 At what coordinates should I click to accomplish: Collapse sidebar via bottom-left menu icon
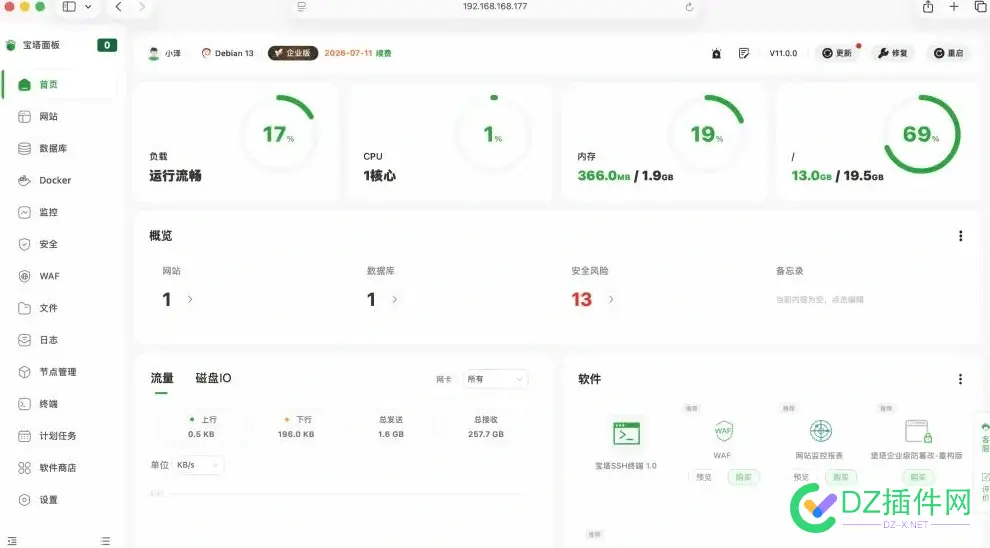pyautogui.click(x=12, y=541)
